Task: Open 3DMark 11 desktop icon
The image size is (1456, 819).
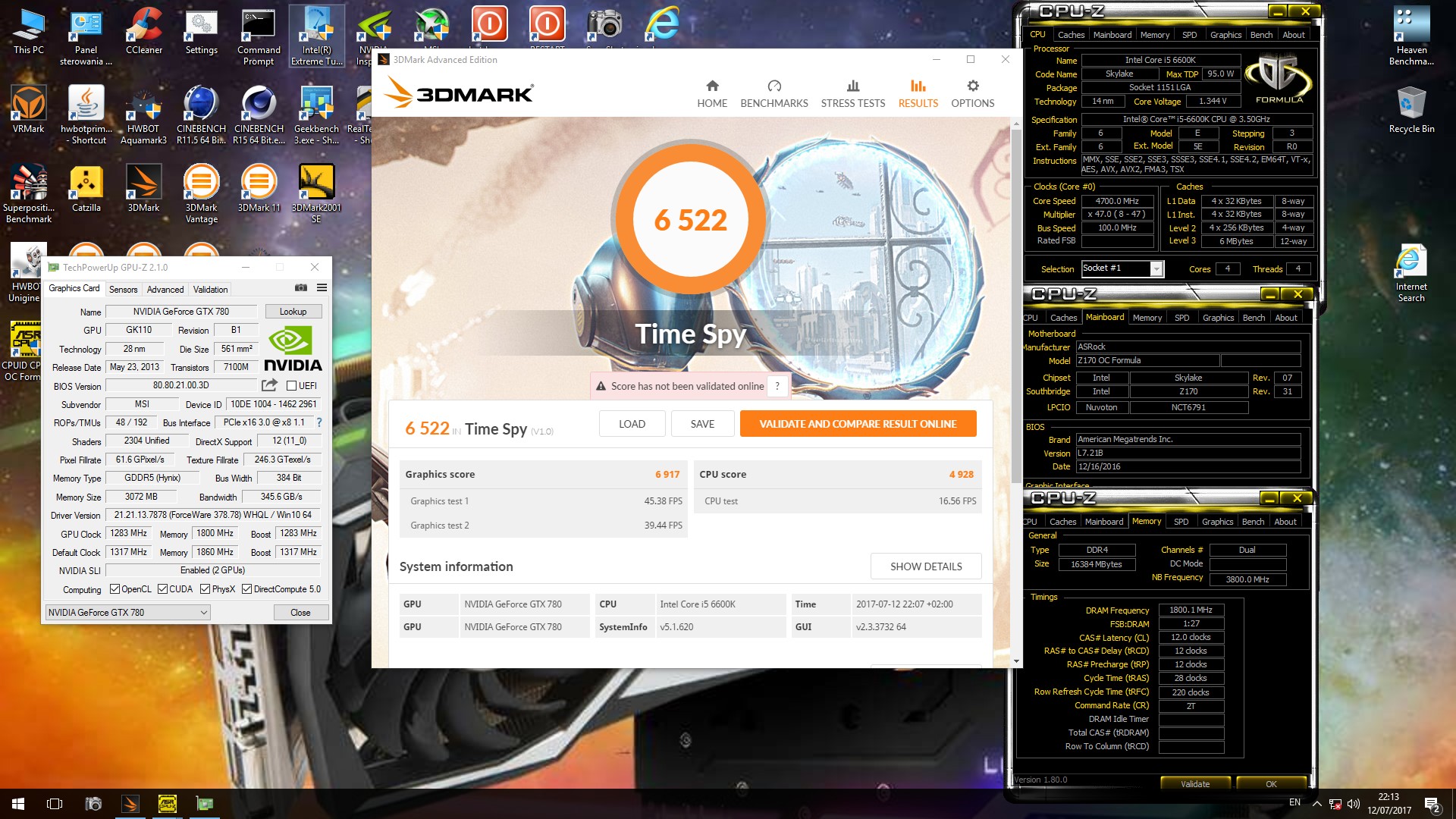Action: pos(259,189)
